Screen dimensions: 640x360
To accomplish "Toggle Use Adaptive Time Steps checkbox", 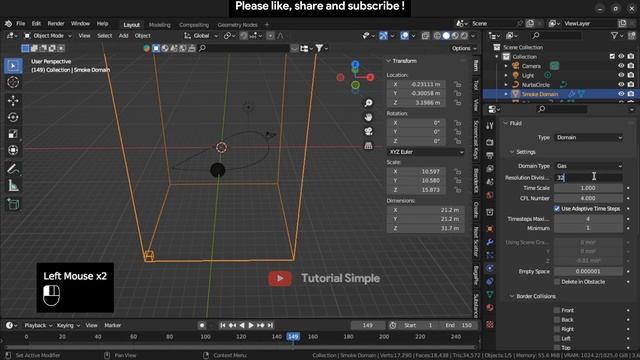I will (x=557, y=209).
